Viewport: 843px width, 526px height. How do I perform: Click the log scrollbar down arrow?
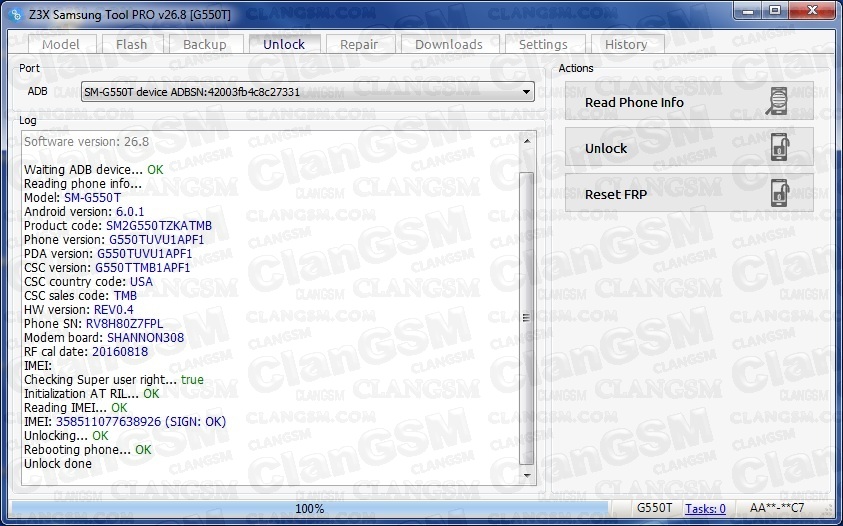point(527,475)
